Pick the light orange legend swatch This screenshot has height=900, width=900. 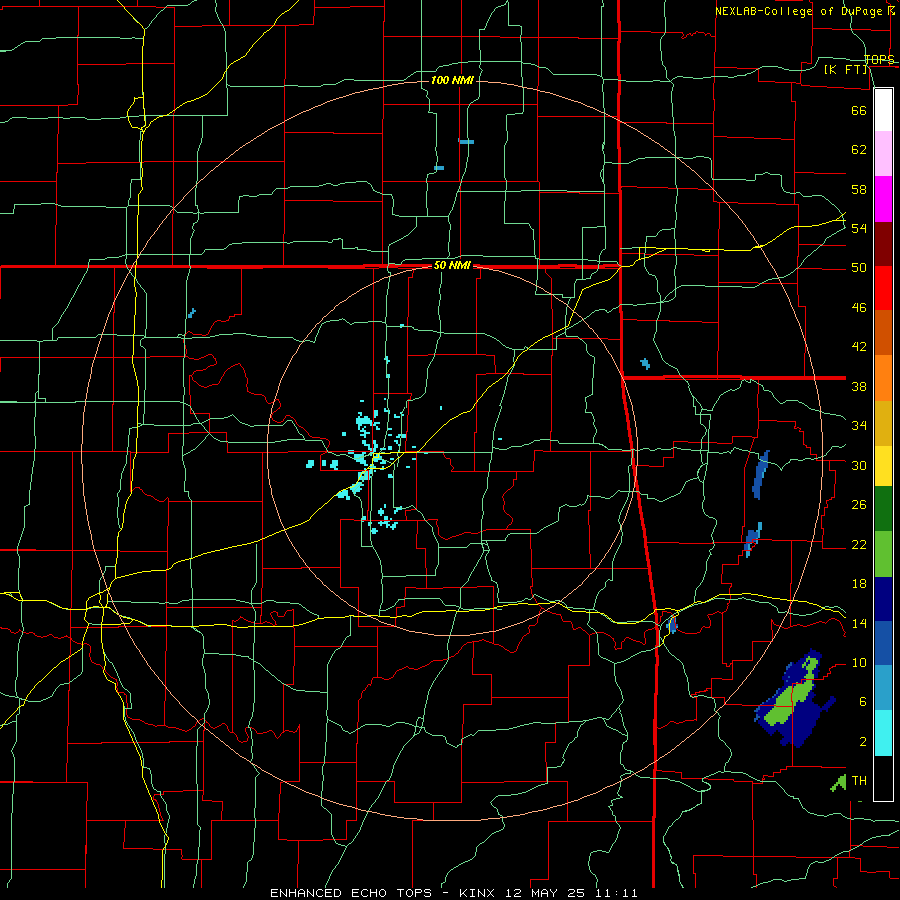pyautogui.click(x=883, y=378)
